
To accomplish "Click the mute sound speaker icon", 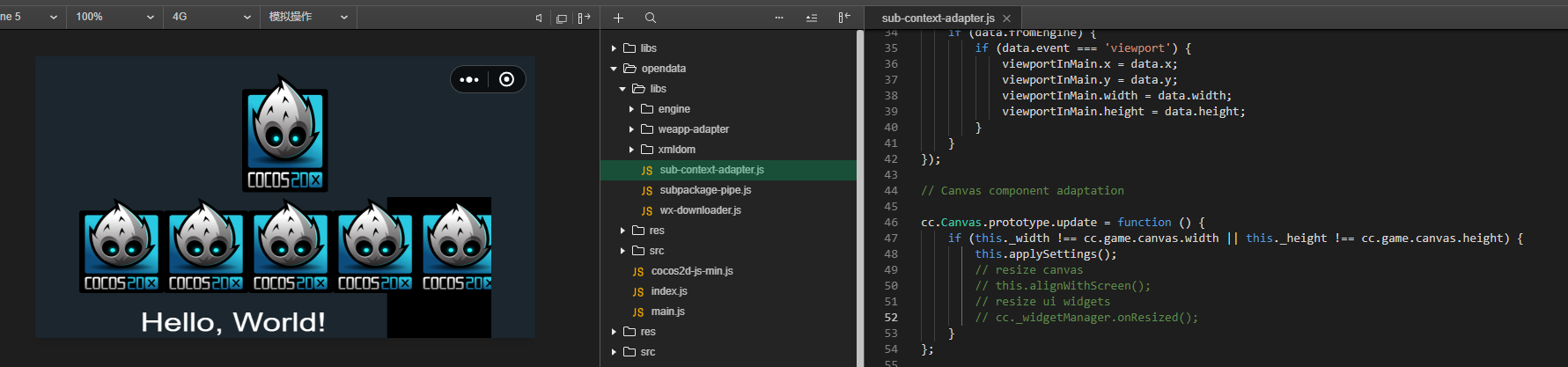I will pos(539,18).
